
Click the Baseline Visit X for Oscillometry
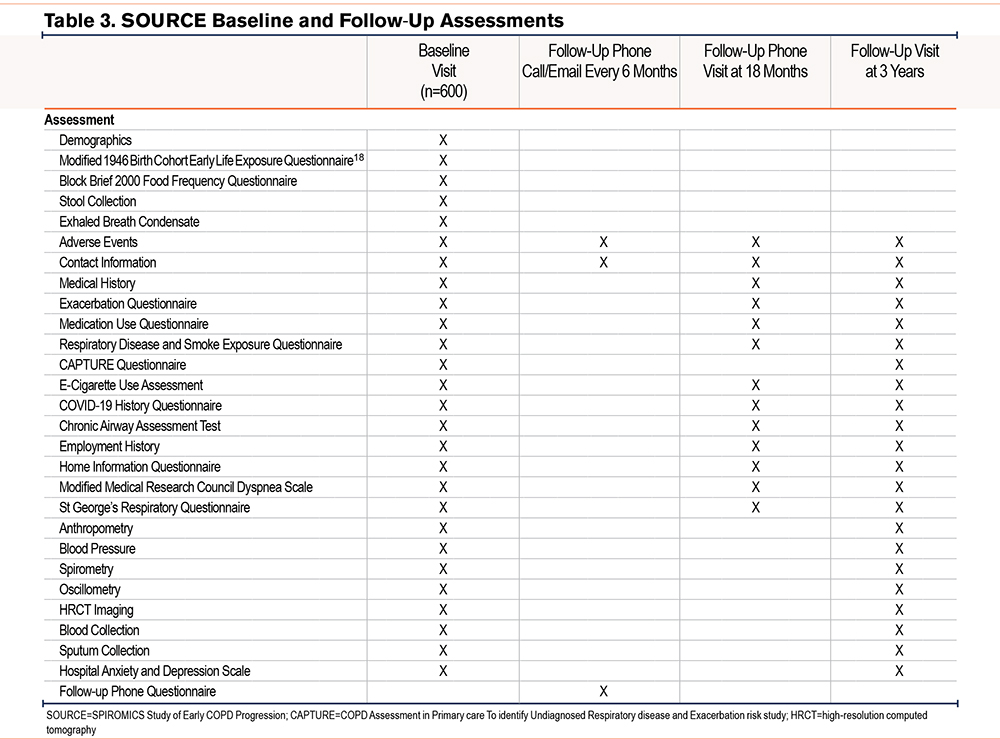(x=443, y=589)
